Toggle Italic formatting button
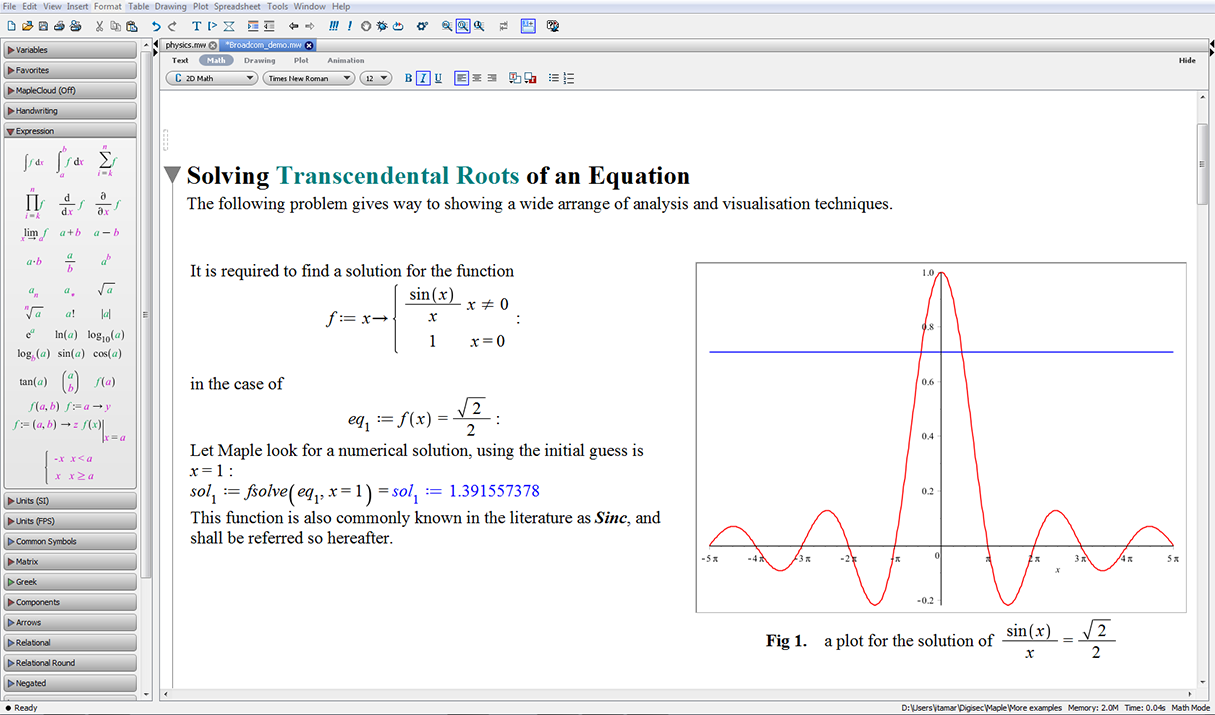The height and width of the screenshot is (715, 1215). (423, 78)
